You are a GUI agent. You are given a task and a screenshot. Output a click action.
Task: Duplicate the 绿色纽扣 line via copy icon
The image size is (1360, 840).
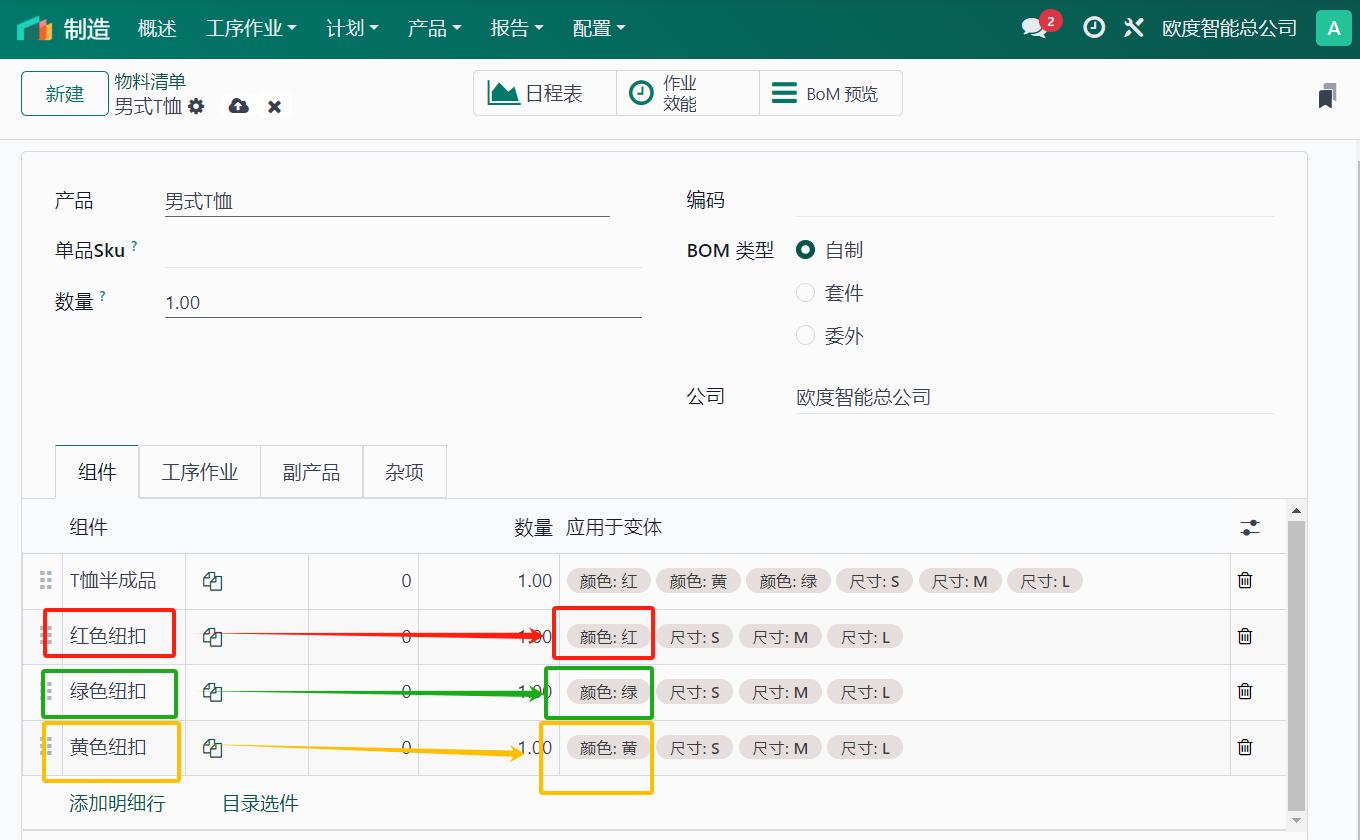[x=211, y=691]
